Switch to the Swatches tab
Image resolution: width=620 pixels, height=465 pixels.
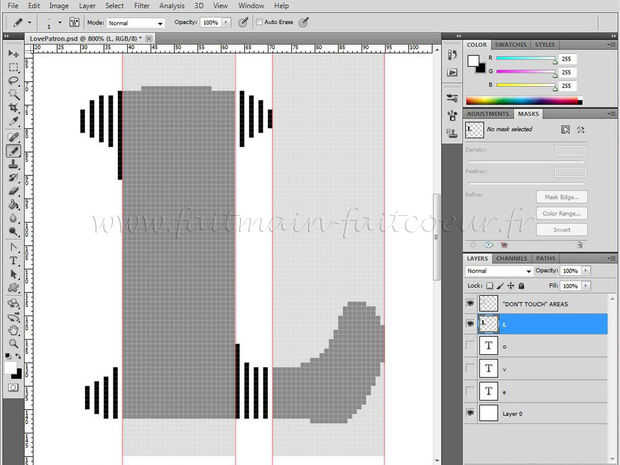coord(511,45)
